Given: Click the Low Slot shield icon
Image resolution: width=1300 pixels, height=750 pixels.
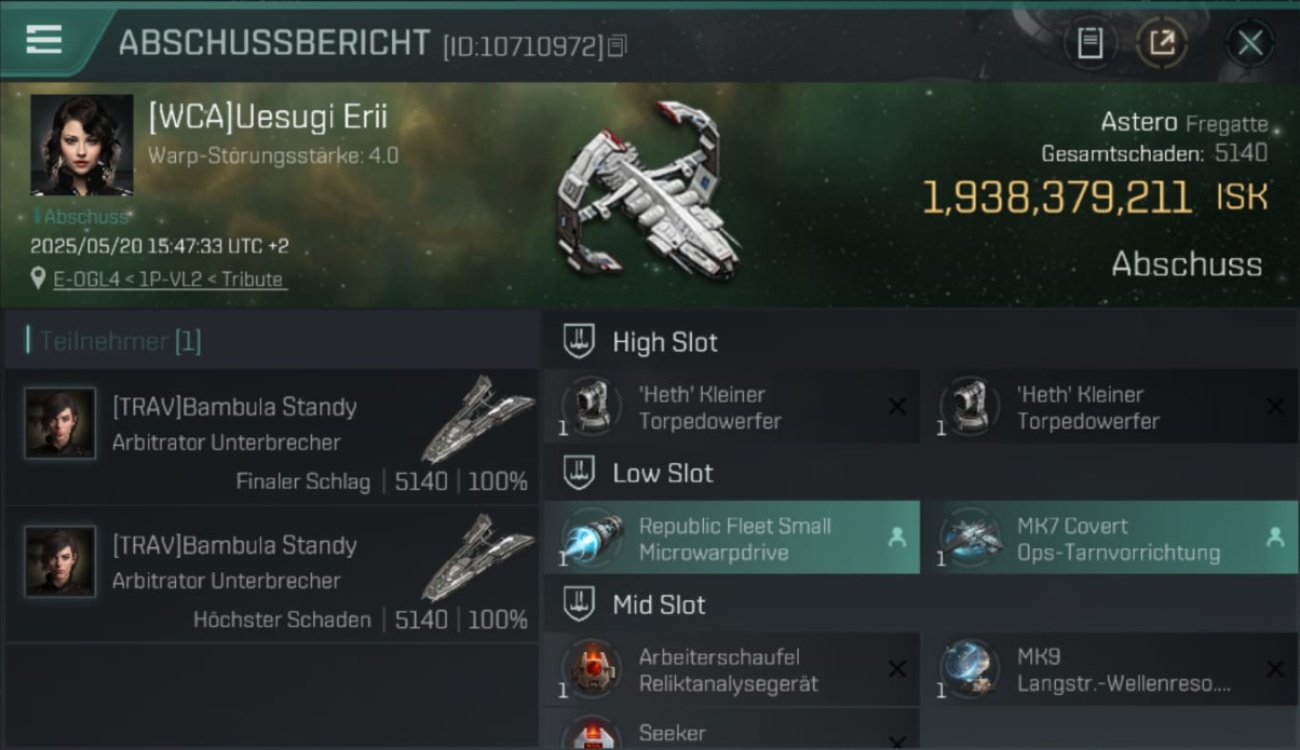Looking at the screenshot, I should [x=579, y=473].
